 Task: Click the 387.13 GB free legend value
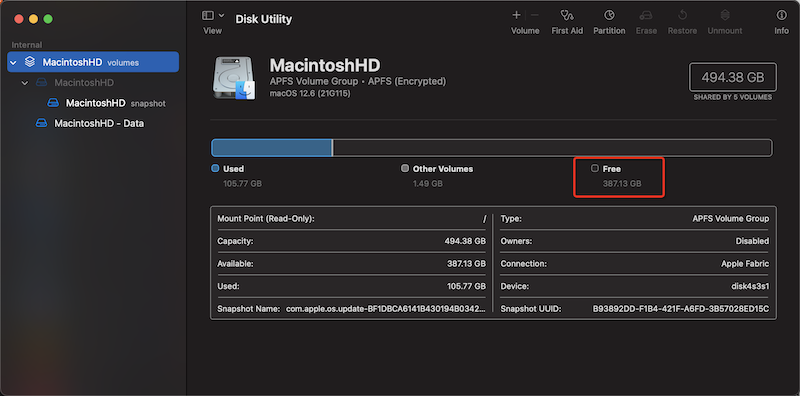[622, 183]
